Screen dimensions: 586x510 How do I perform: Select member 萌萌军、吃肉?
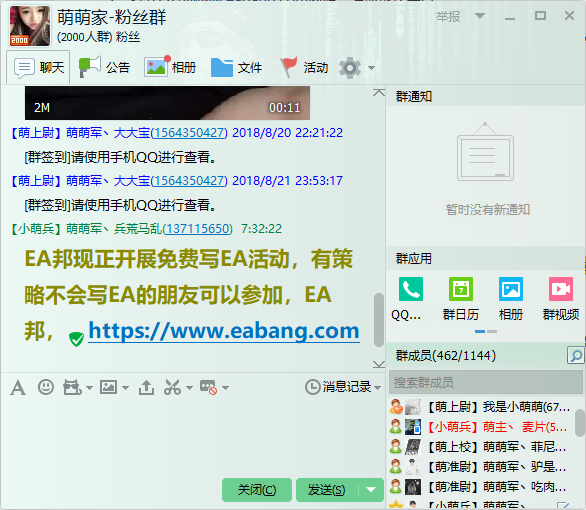click(481, 487)
